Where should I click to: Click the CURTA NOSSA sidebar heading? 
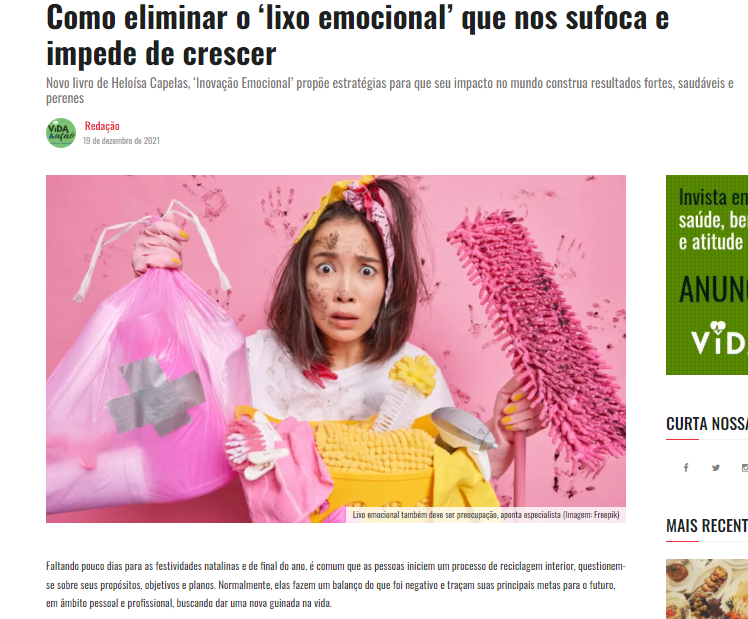pyautogui.click(x=707, y=423)
